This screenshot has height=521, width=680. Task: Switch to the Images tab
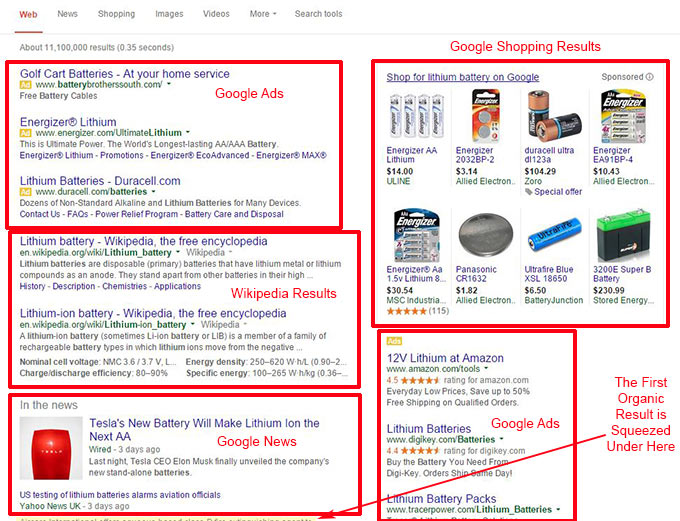169,14
